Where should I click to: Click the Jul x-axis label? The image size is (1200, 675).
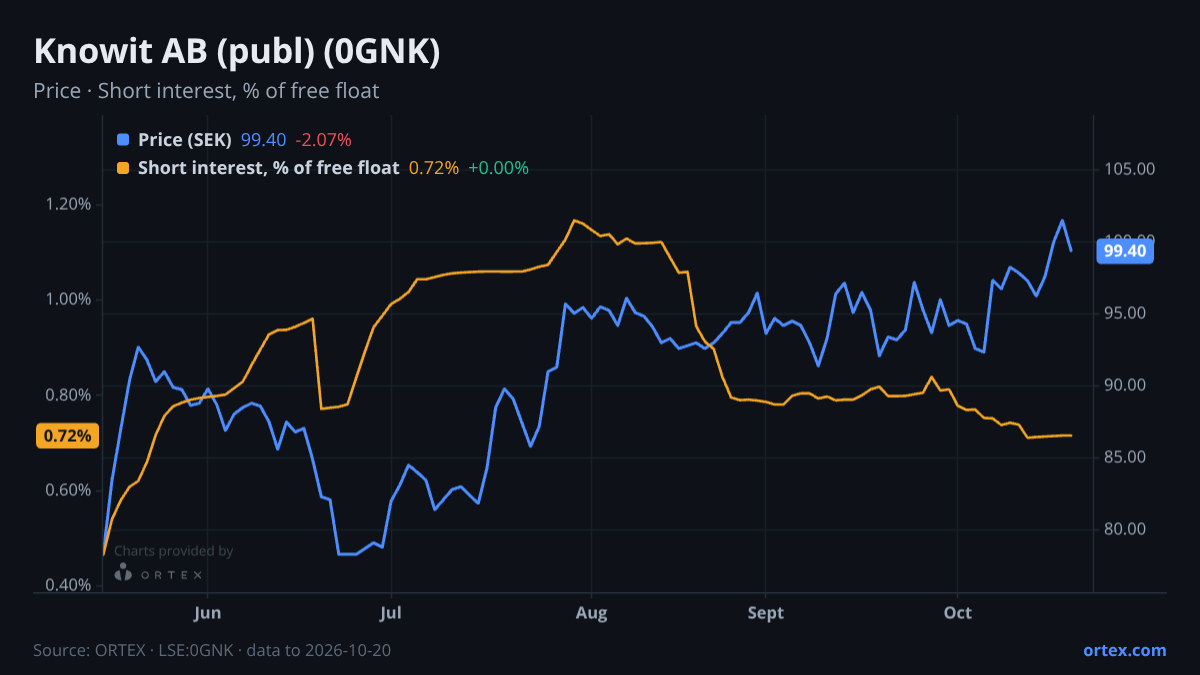coord(391,612)
